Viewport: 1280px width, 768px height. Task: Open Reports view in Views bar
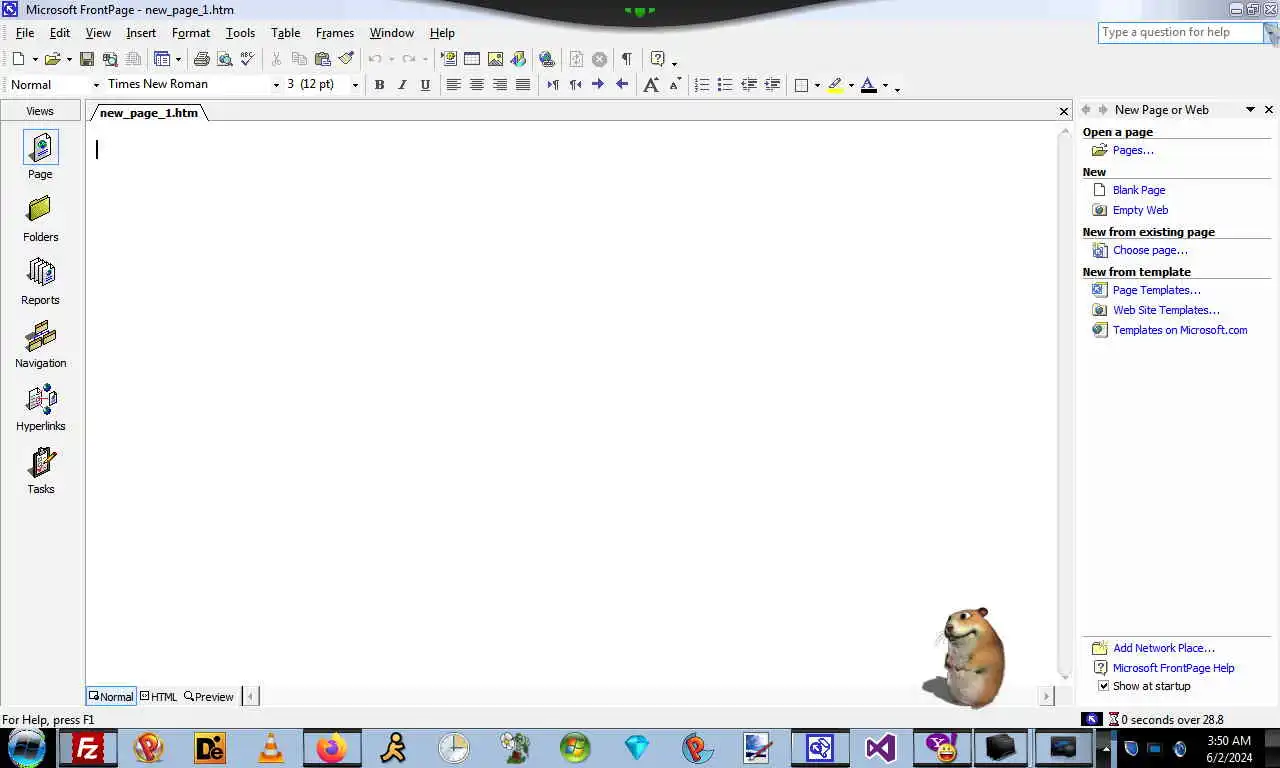40,283
